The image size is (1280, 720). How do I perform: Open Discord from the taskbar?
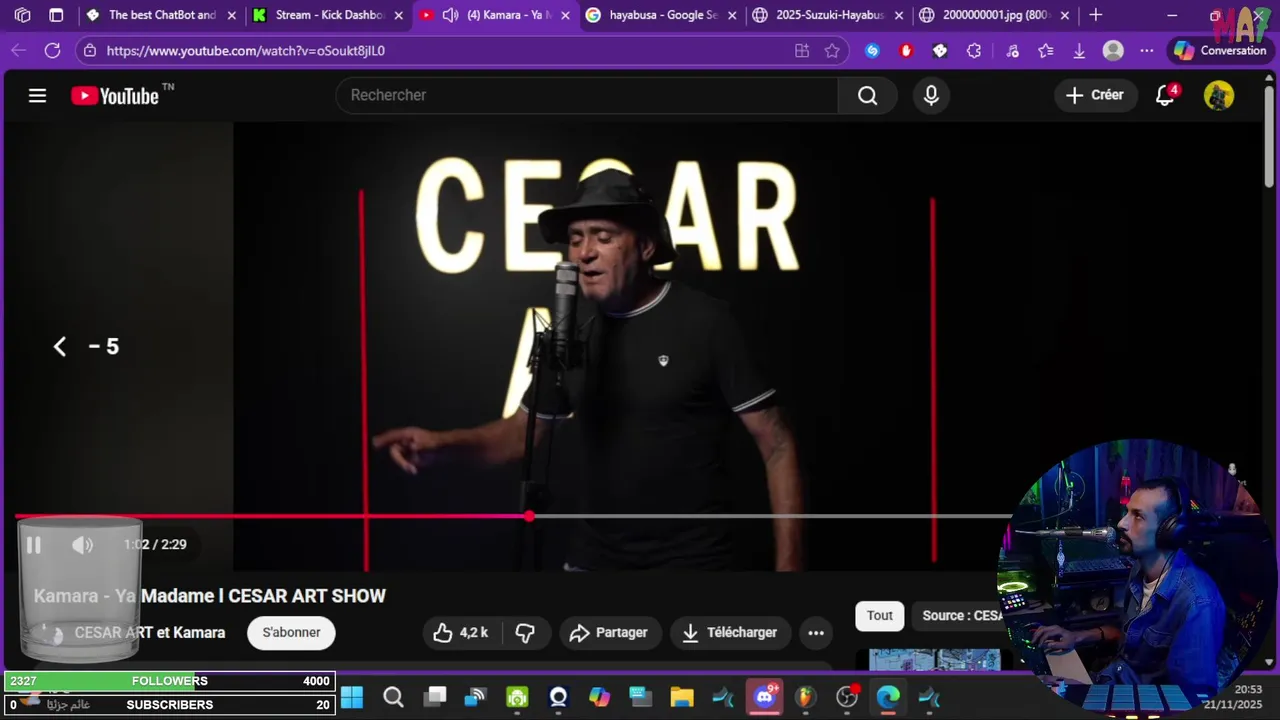[765, 697]
